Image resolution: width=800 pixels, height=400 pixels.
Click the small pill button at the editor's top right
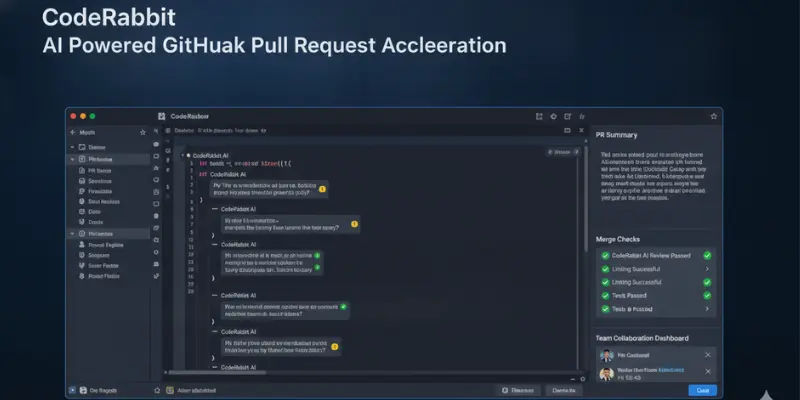coord(563,152)
